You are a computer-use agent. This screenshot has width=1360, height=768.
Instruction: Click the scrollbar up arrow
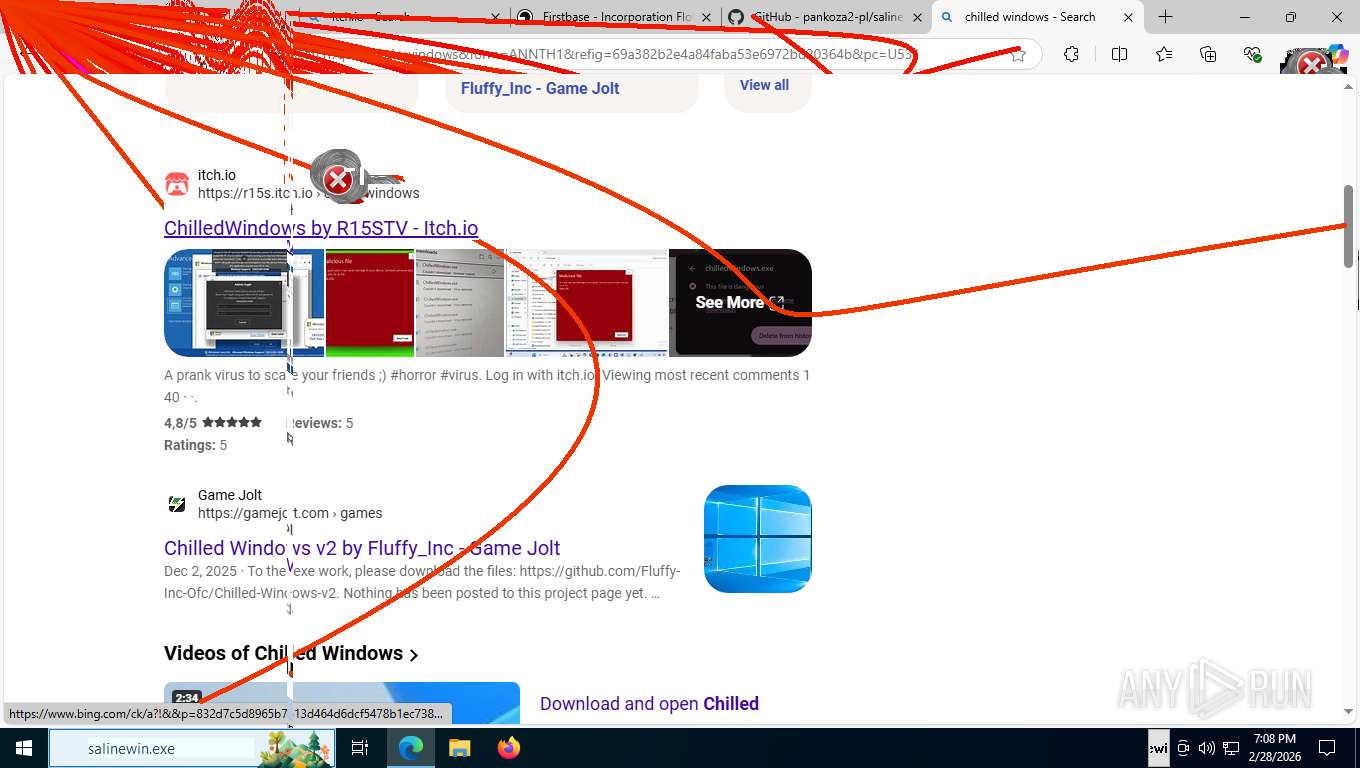(x=1348, y=86)
